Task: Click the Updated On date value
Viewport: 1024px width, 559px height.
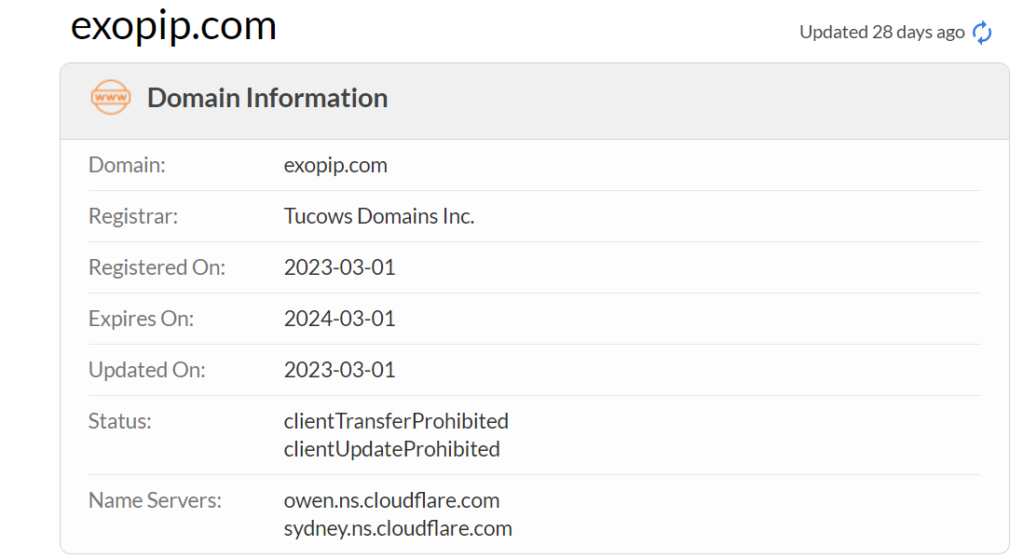Action: coord(340,370)
